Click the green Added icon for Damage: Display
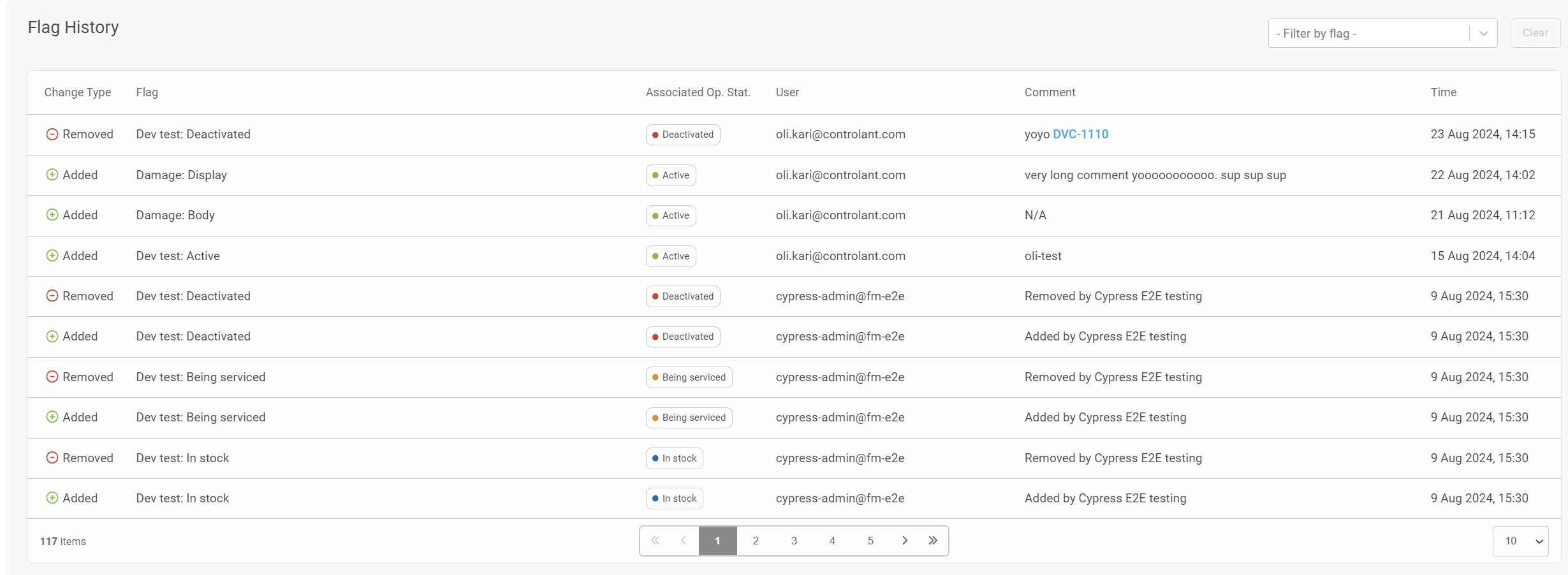This screenshot has height=575, width=1568. click(52, 175)
